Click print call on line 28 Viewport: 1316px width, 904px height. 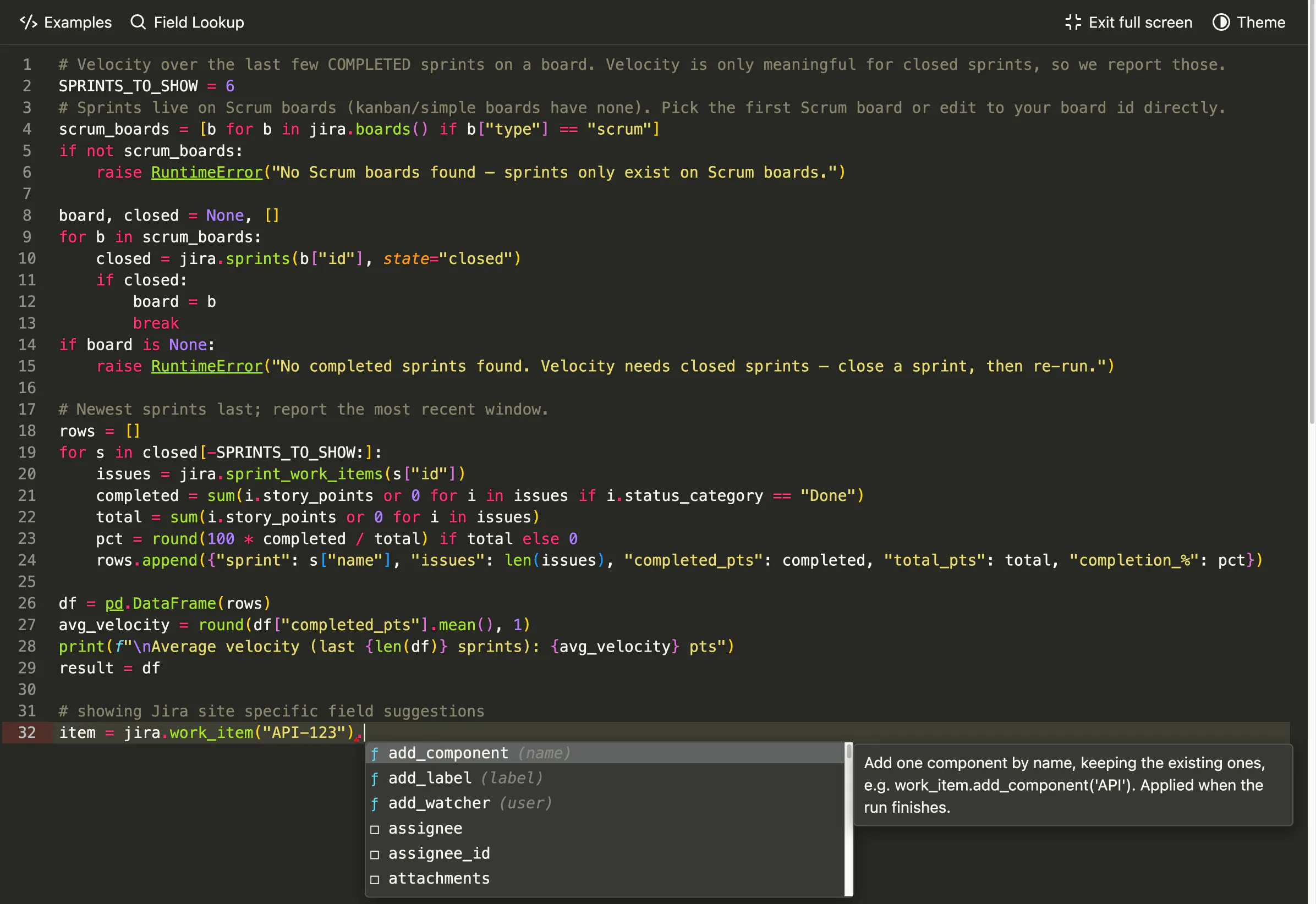point(81,647)
